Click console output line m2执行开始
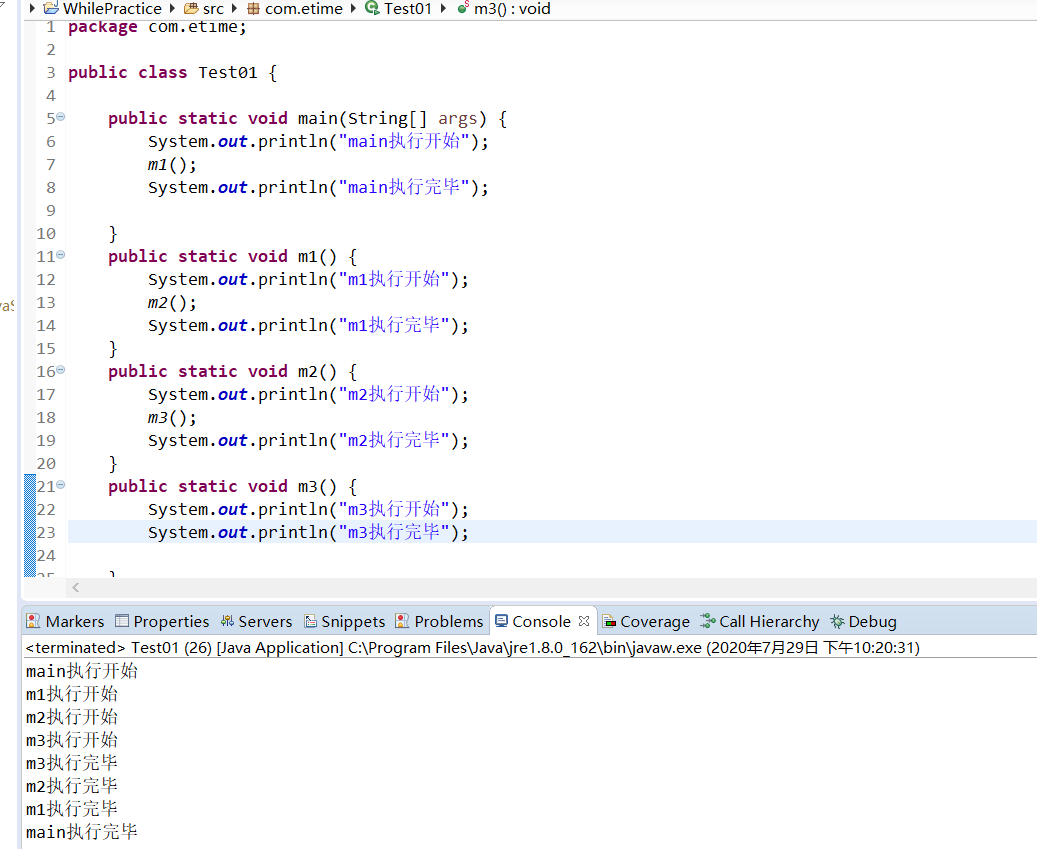The width and height of the screenshot is (1037, 849). pyautogui.click(x=72, y=717)
